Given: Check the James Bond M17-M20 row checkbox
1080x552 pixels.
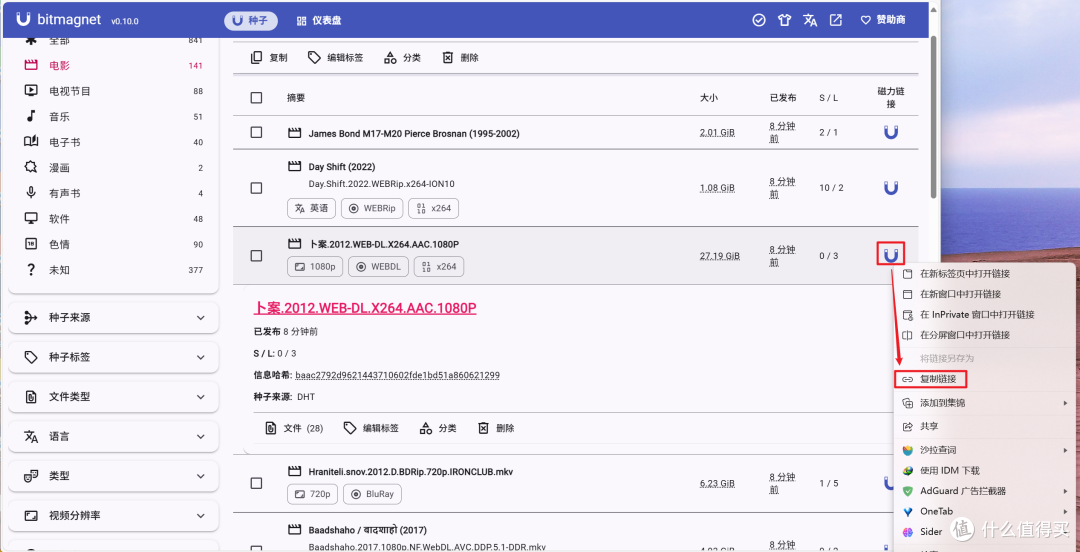Looking at the screenshot, I should click(256, 132).
